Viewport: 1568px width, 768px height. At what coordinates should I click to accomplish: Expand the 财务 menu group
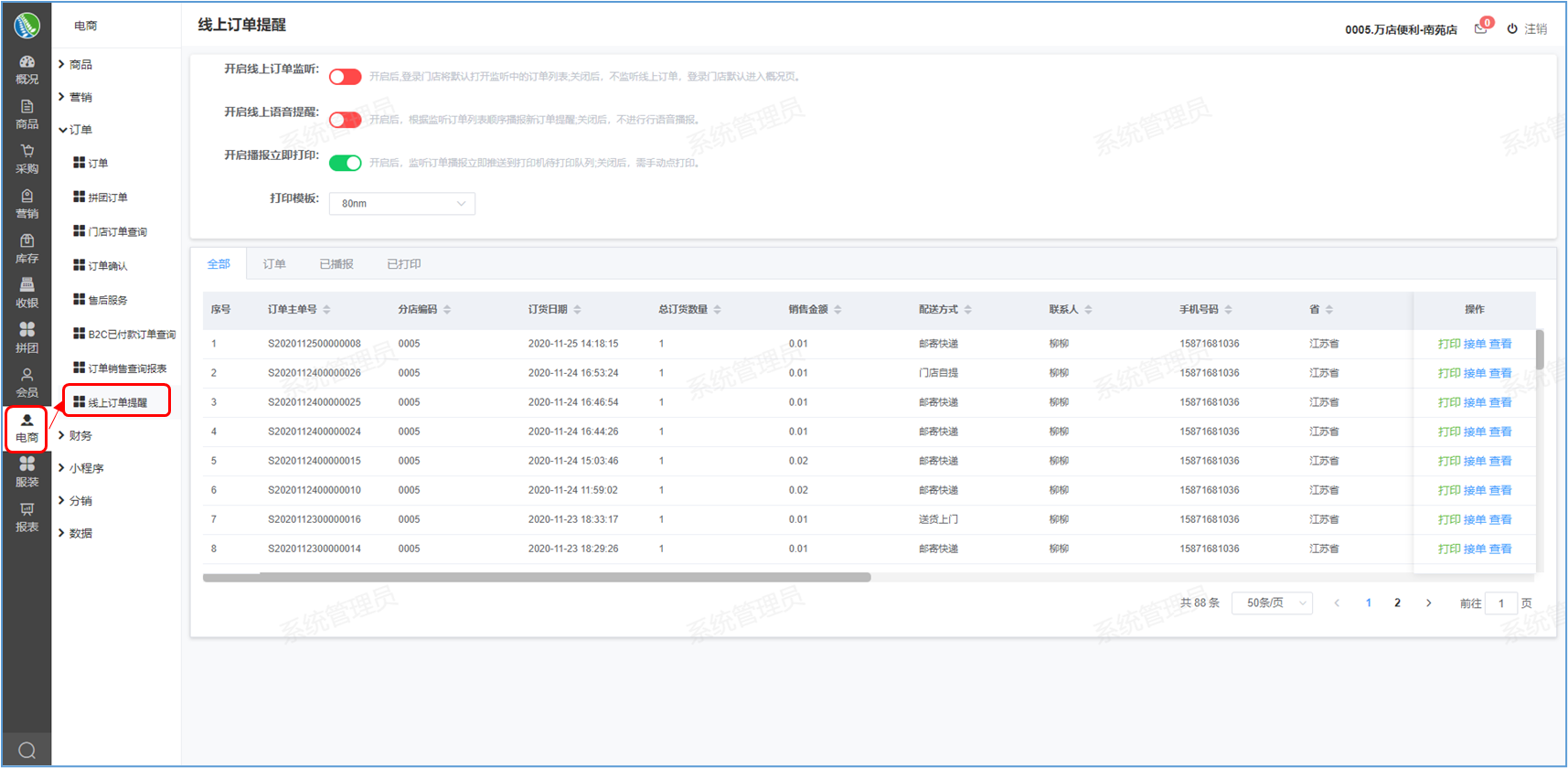tap(80, 435)
